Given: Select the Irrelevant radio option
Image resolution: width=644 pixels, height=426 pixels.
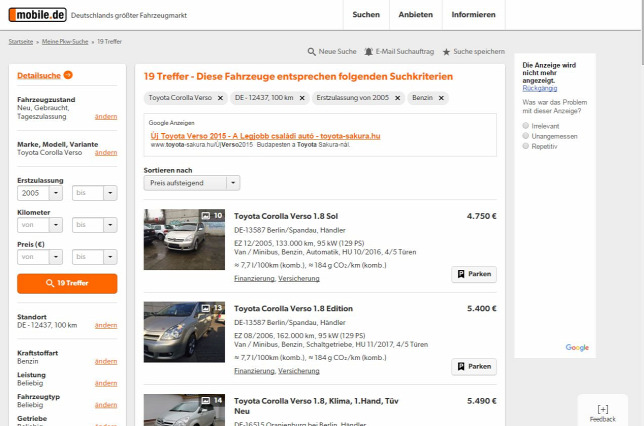Looking at the screenshot, I should 525,126.
